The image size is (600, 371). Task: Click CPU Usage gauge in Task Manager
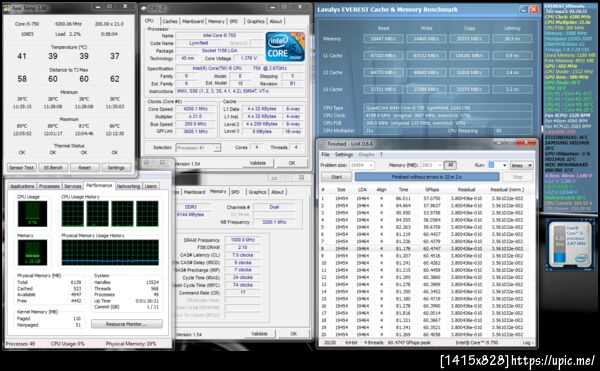pos(32,214)
